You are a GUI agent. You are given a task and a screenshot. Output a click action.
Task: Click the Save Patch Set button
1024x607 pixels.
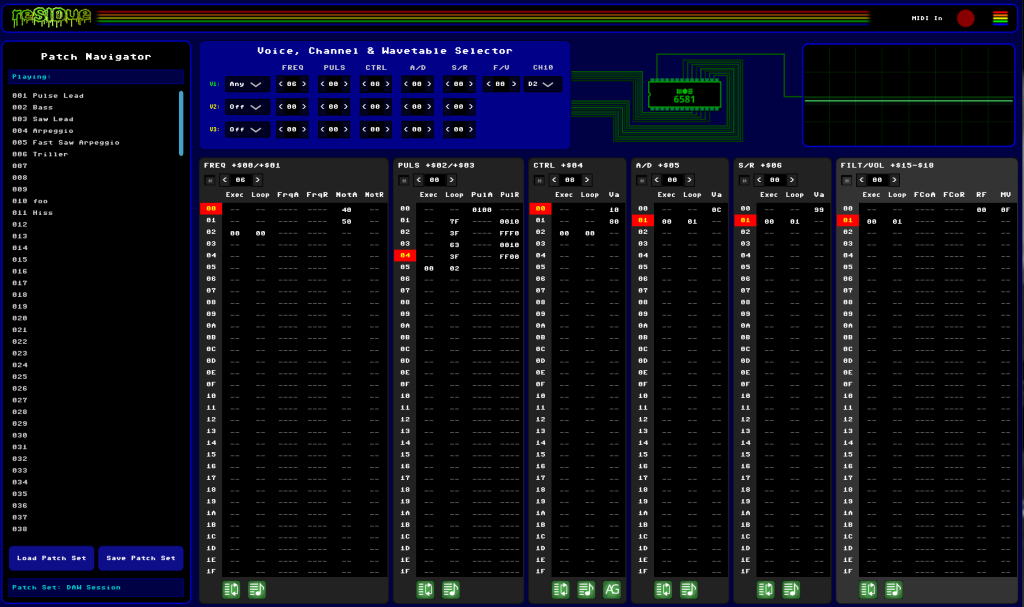[x=140, y=558]
